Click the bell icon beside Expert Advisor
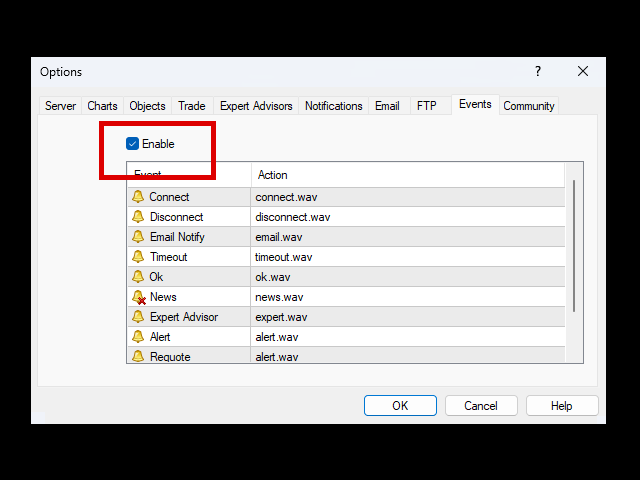Screen dimensions: 640x480 [138, 317]
